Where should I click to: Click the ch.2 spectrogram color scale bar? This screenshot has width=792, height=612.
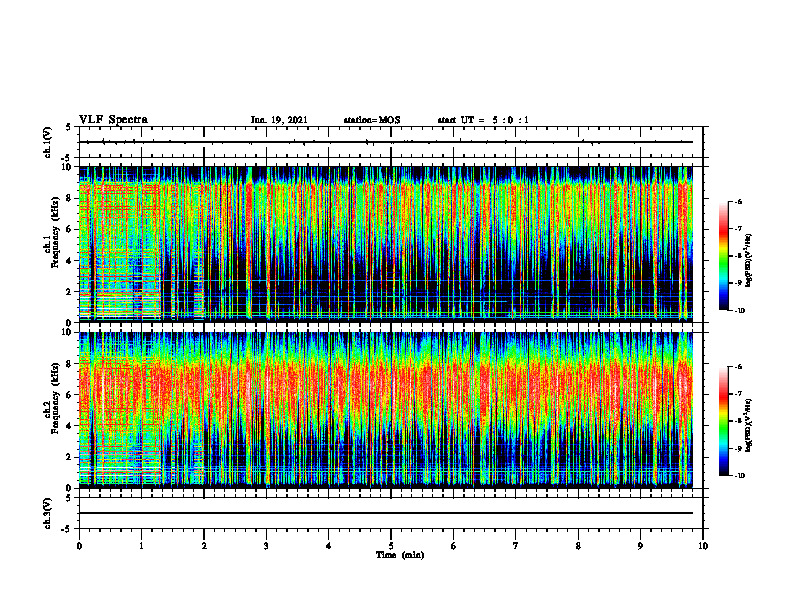723,421
